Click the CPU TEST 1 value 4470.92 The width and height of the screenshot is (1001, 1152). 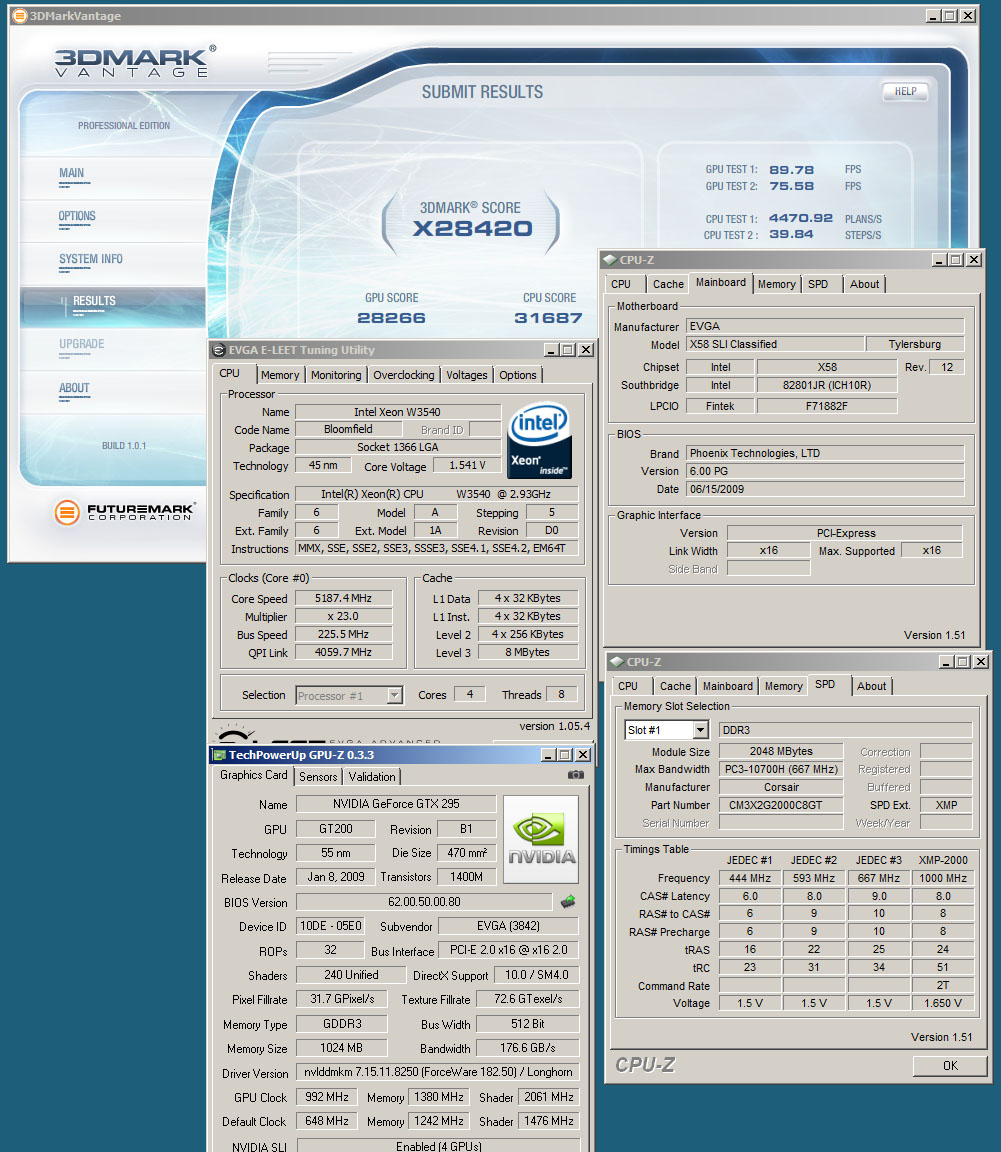tap(800, 218)
